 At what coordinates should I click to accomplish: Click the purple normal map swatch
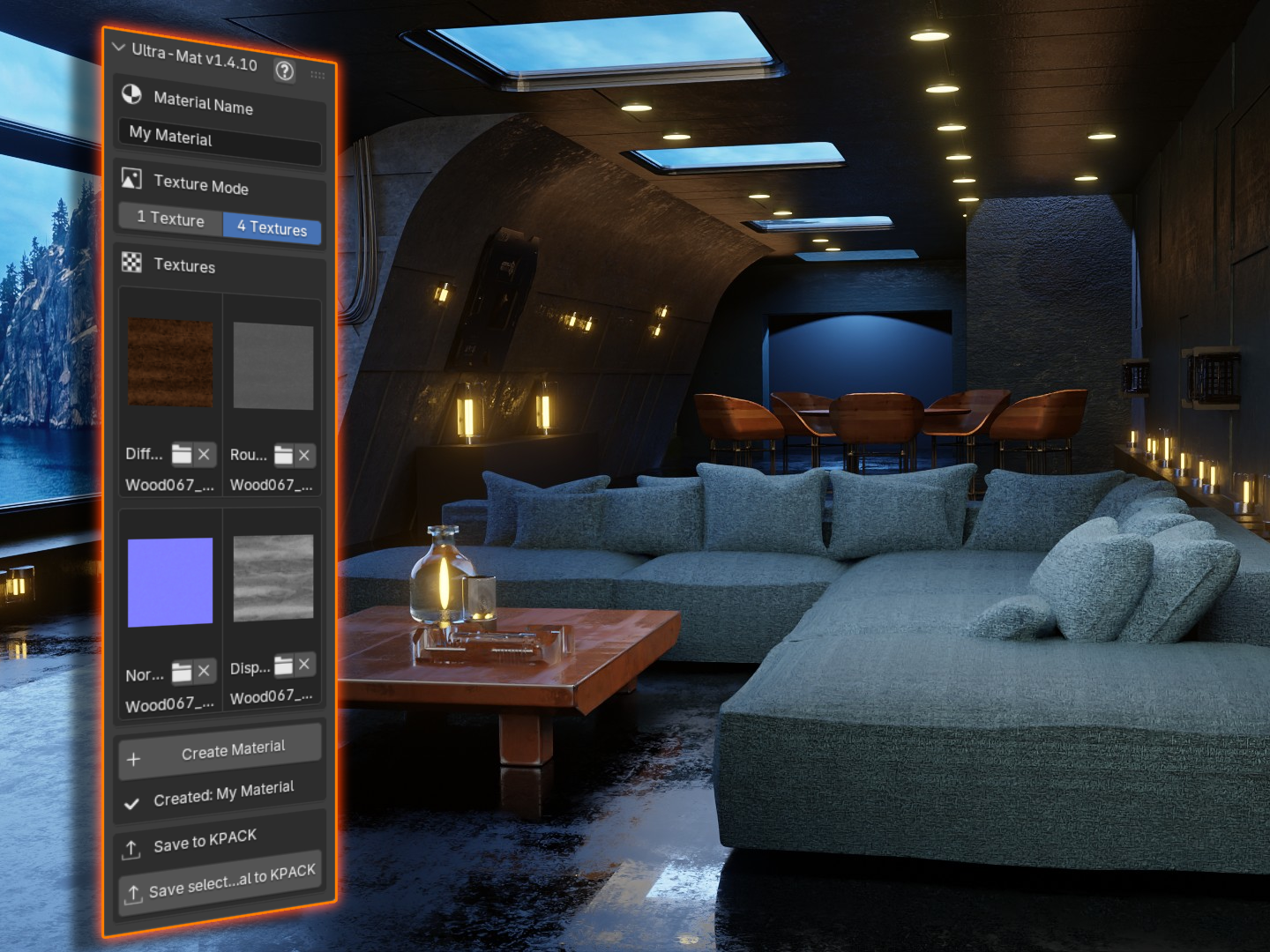(x=170, y=582)
